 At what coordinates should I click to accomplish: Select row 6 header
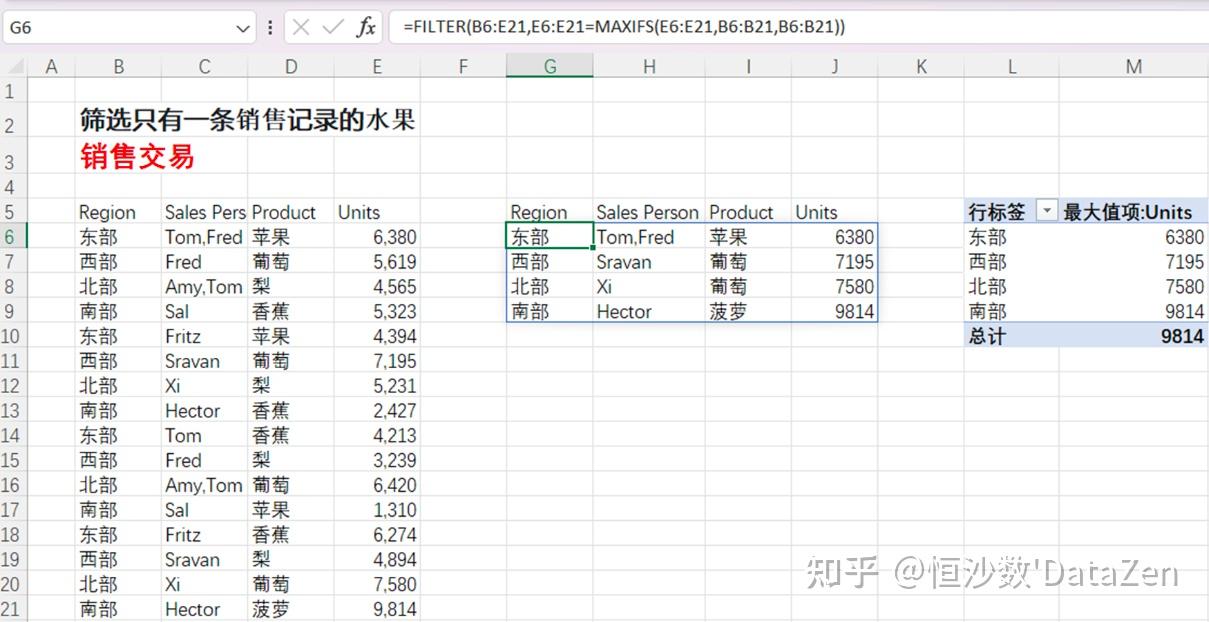[11, 237]
